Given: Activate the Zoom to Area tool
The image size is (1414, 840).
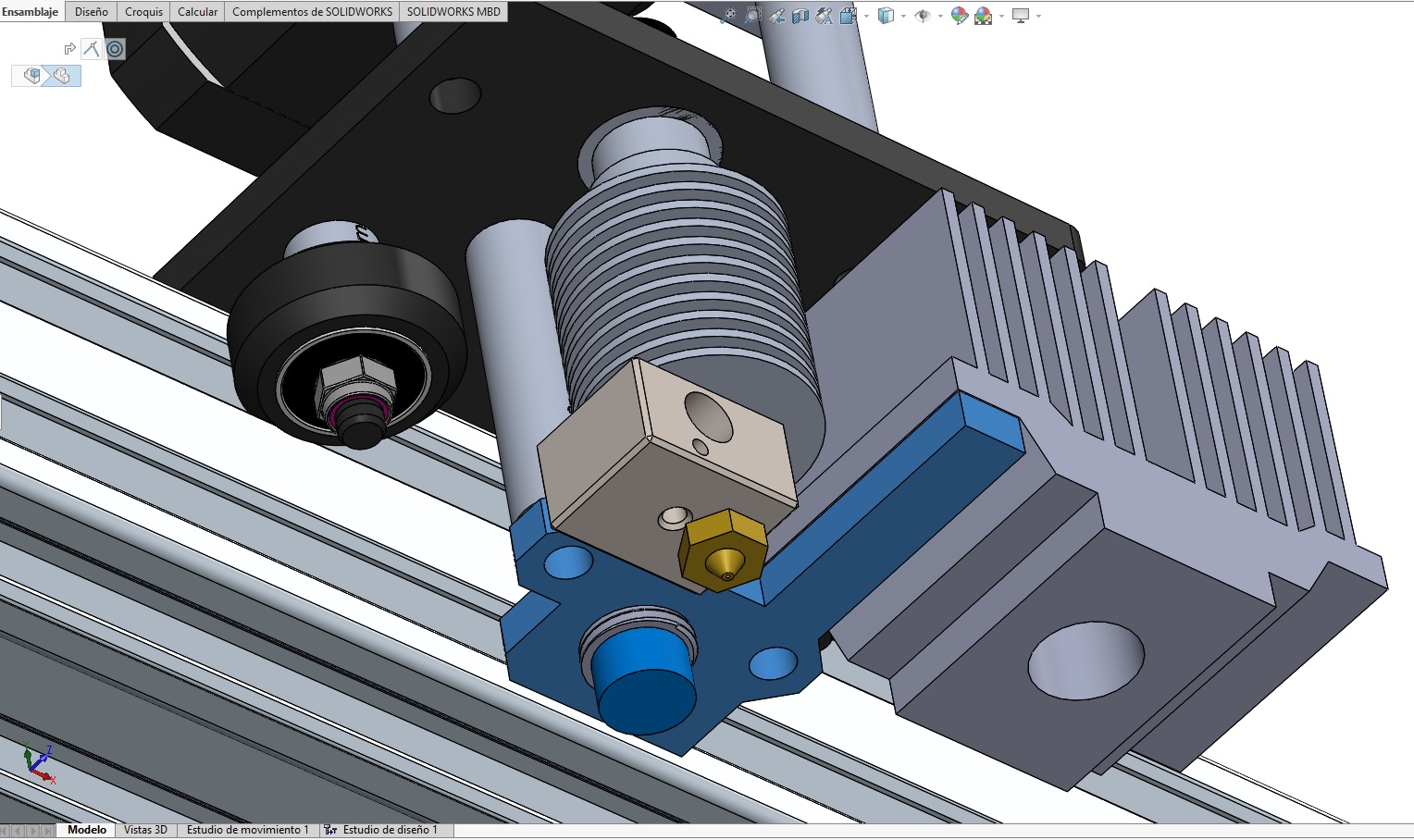Looking at the screenshot, I should tap(753, 16).
